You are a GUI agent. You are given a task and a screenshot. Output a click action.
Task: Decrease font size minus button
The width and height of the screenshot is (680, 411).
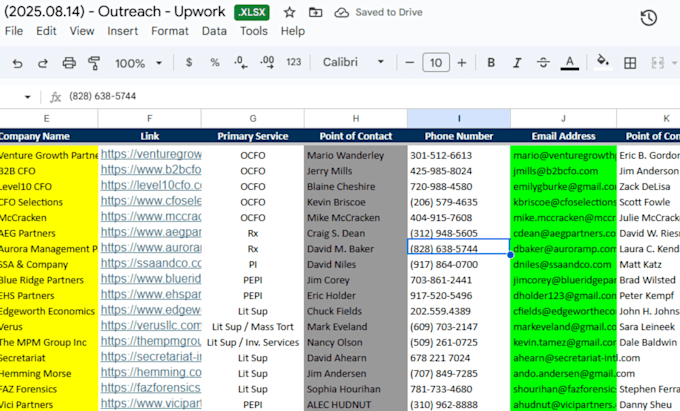409,63
